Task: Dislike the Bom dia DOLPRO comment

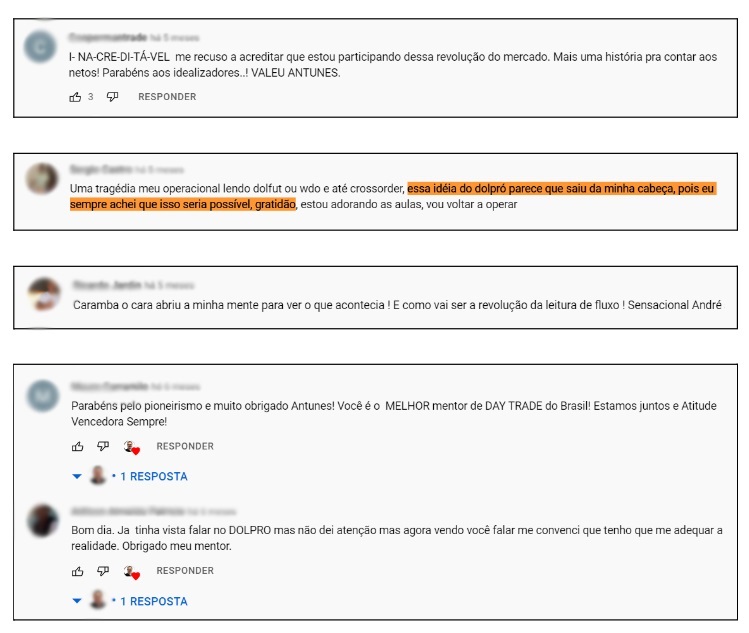Action: click(103, 571)
